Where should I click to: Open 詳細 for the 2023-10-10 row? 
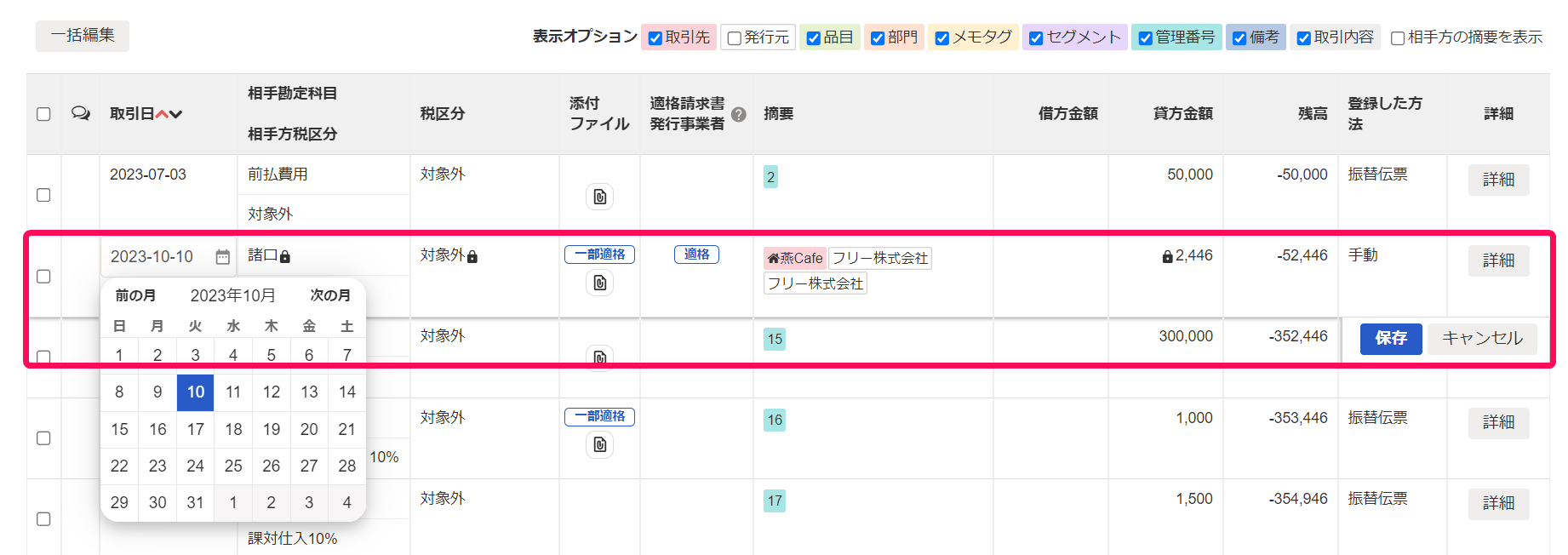point(1498,260)
